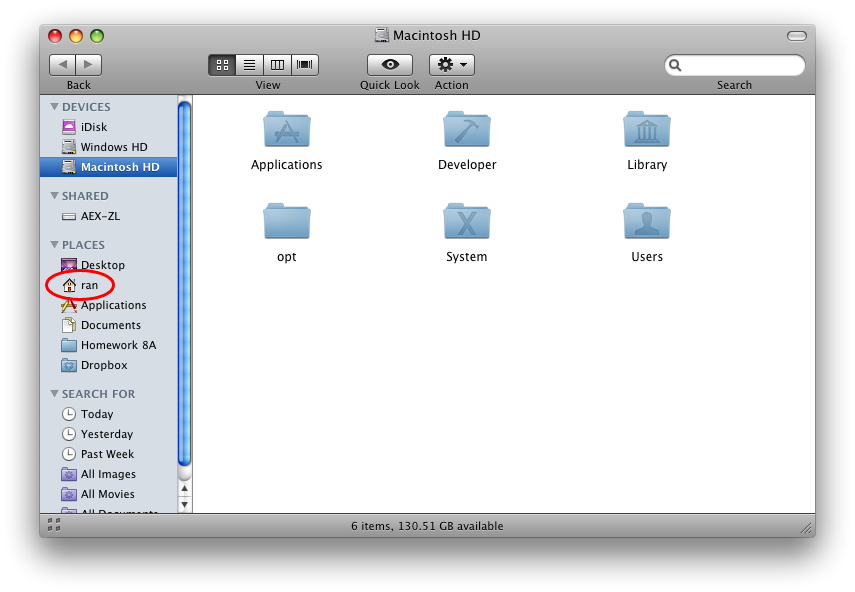Show files from Today
The image size is (855, 592).
(x=109, y=414)
